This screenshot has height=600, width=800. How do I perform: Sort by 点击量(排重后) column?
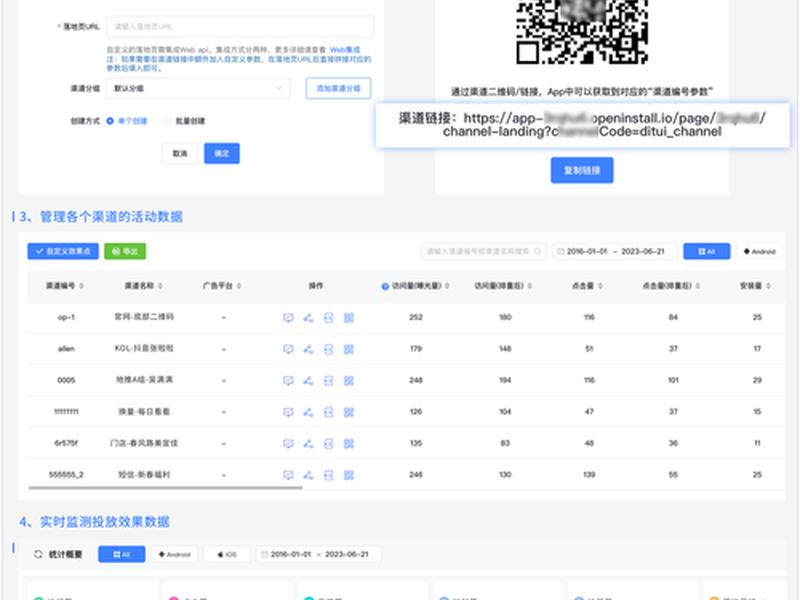point(697,286)
